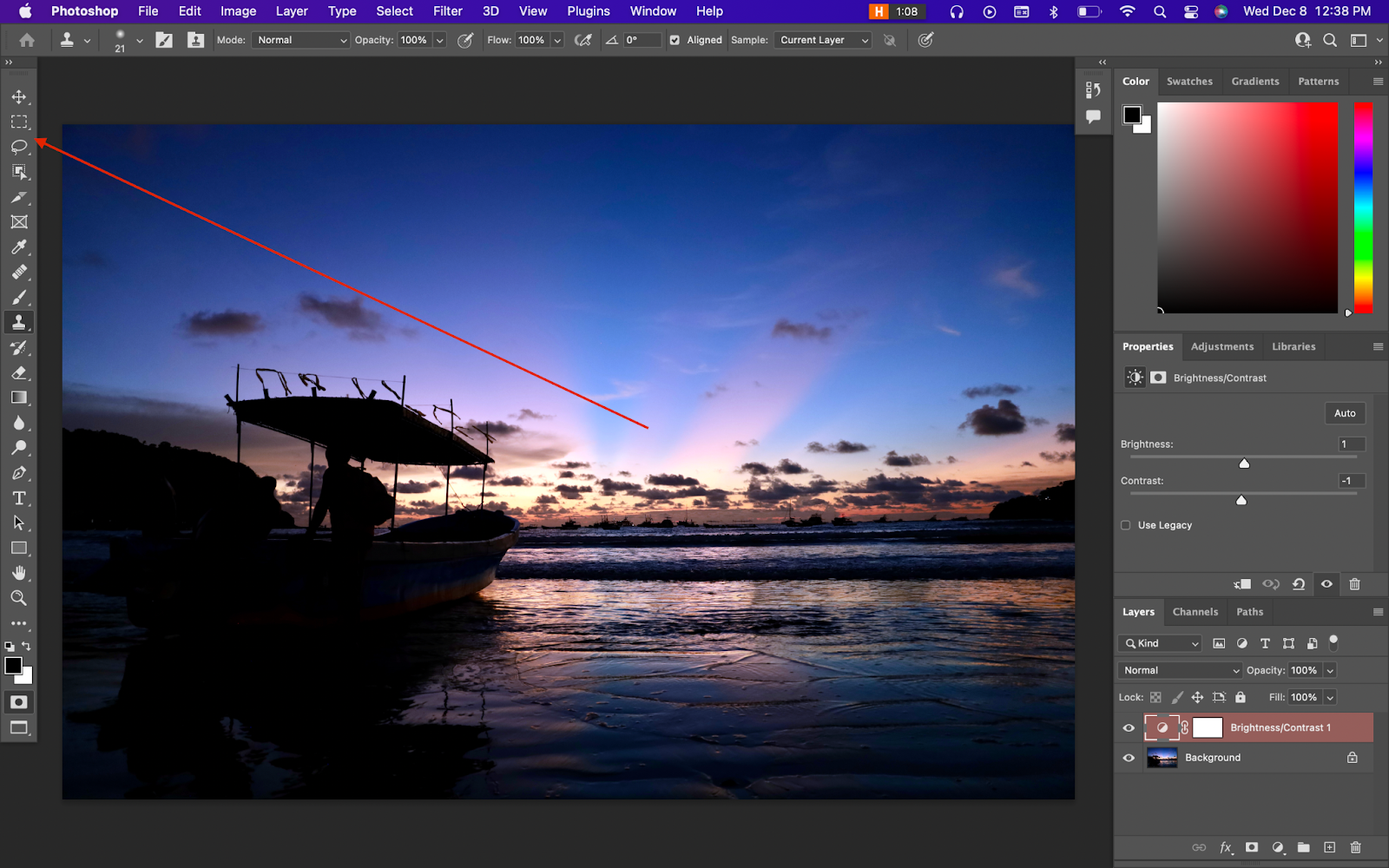Delete the adjustment layer with Properties trash icon
This screenshot has width=1389, height=868.
click(1354, 584)
